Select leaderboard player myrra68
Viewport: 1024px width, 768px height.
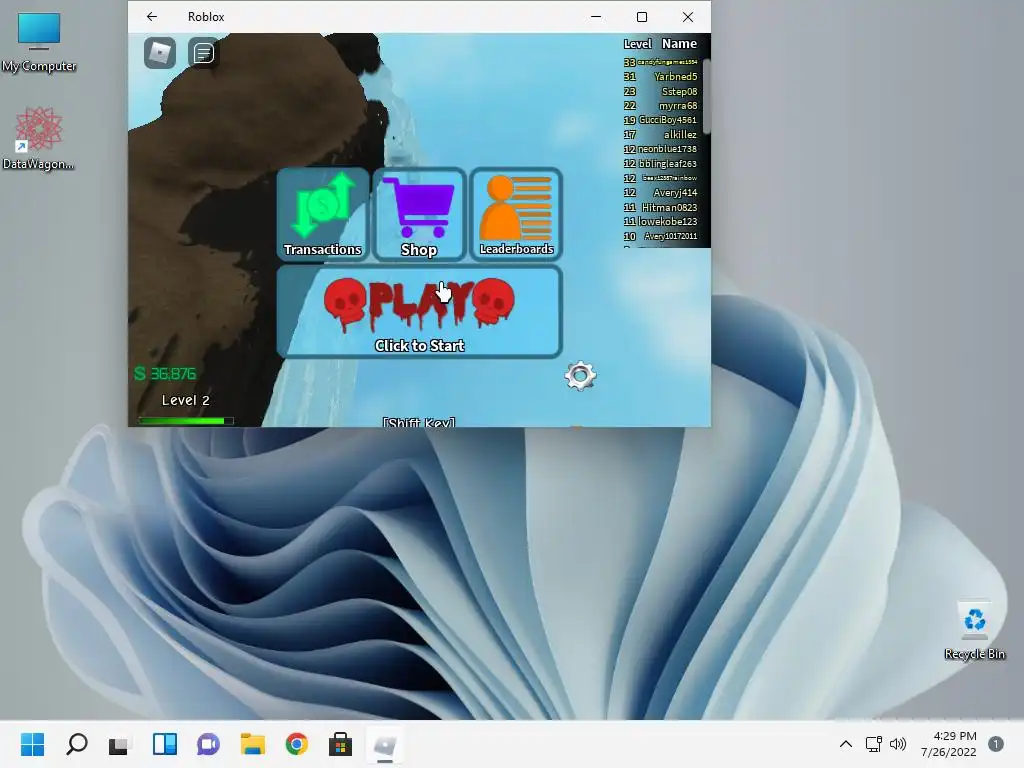coord(678,106)
